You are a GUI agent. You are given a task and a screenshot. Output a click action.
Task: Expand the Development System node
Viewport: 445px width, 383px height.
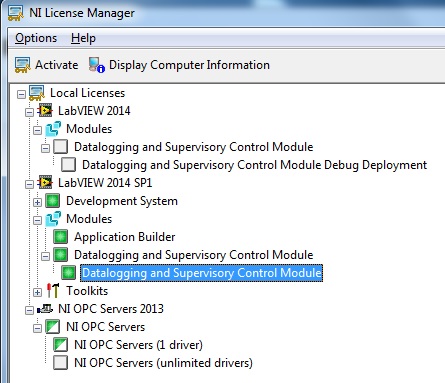pos(37,202)
